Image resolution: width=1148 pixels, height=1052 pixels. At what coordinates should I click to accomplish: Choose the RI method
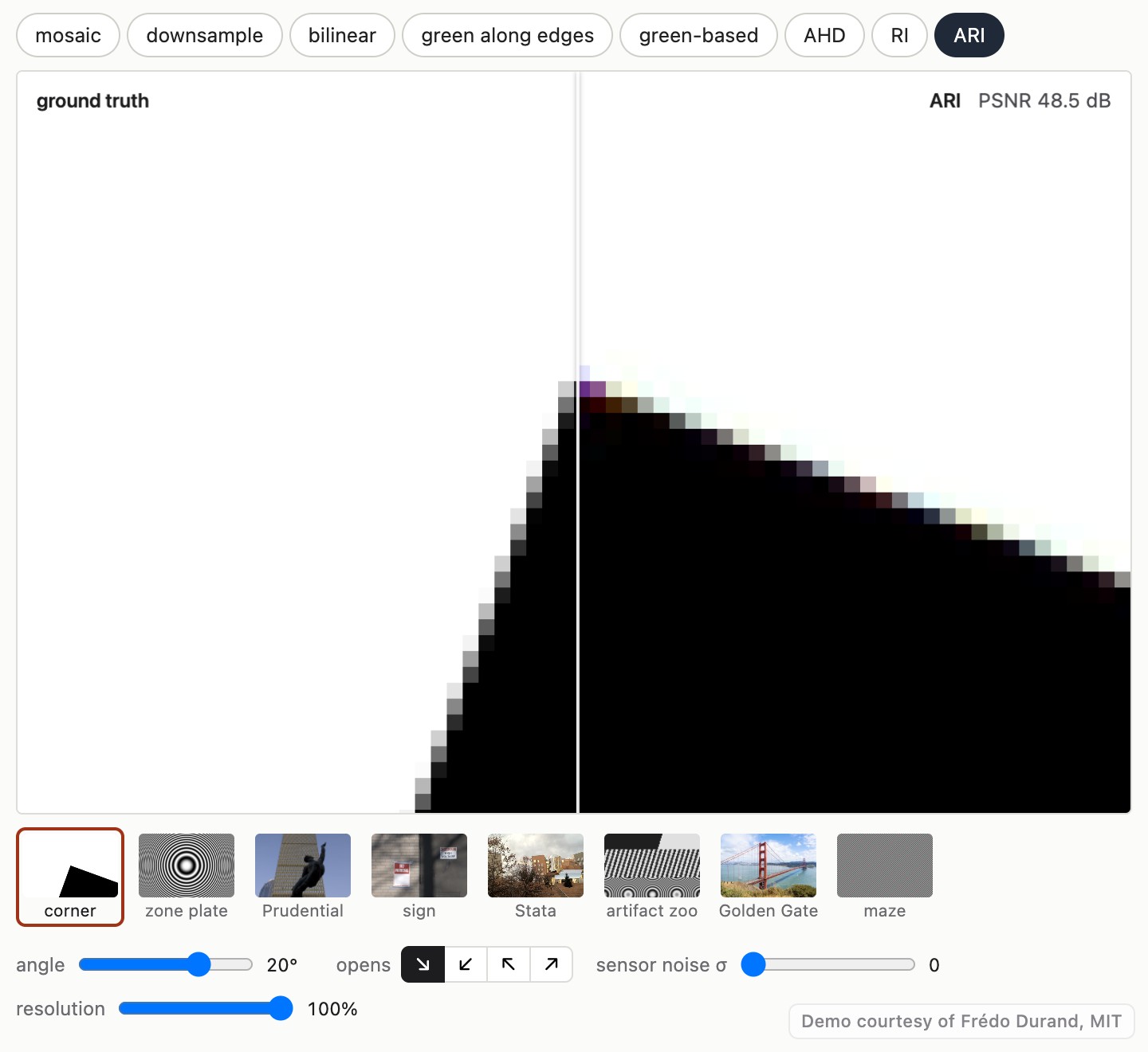[x=899, y=35]
